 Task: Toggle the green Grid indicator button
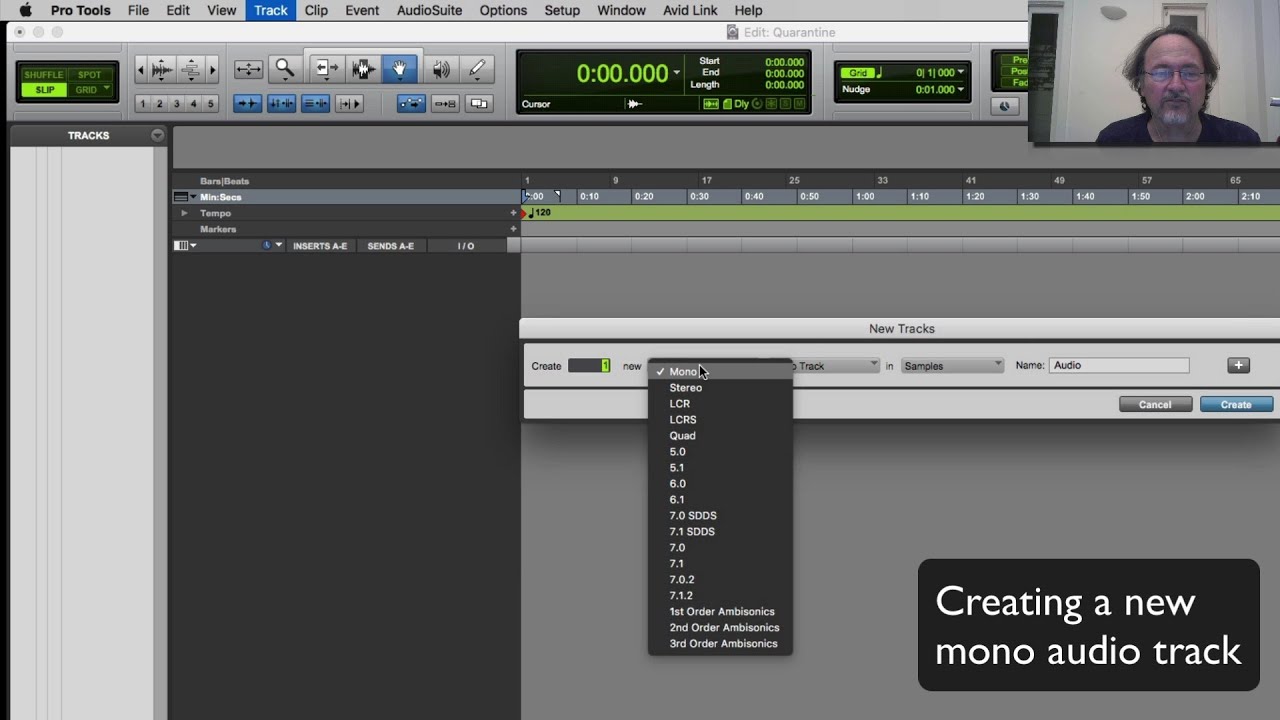[858, 73]
